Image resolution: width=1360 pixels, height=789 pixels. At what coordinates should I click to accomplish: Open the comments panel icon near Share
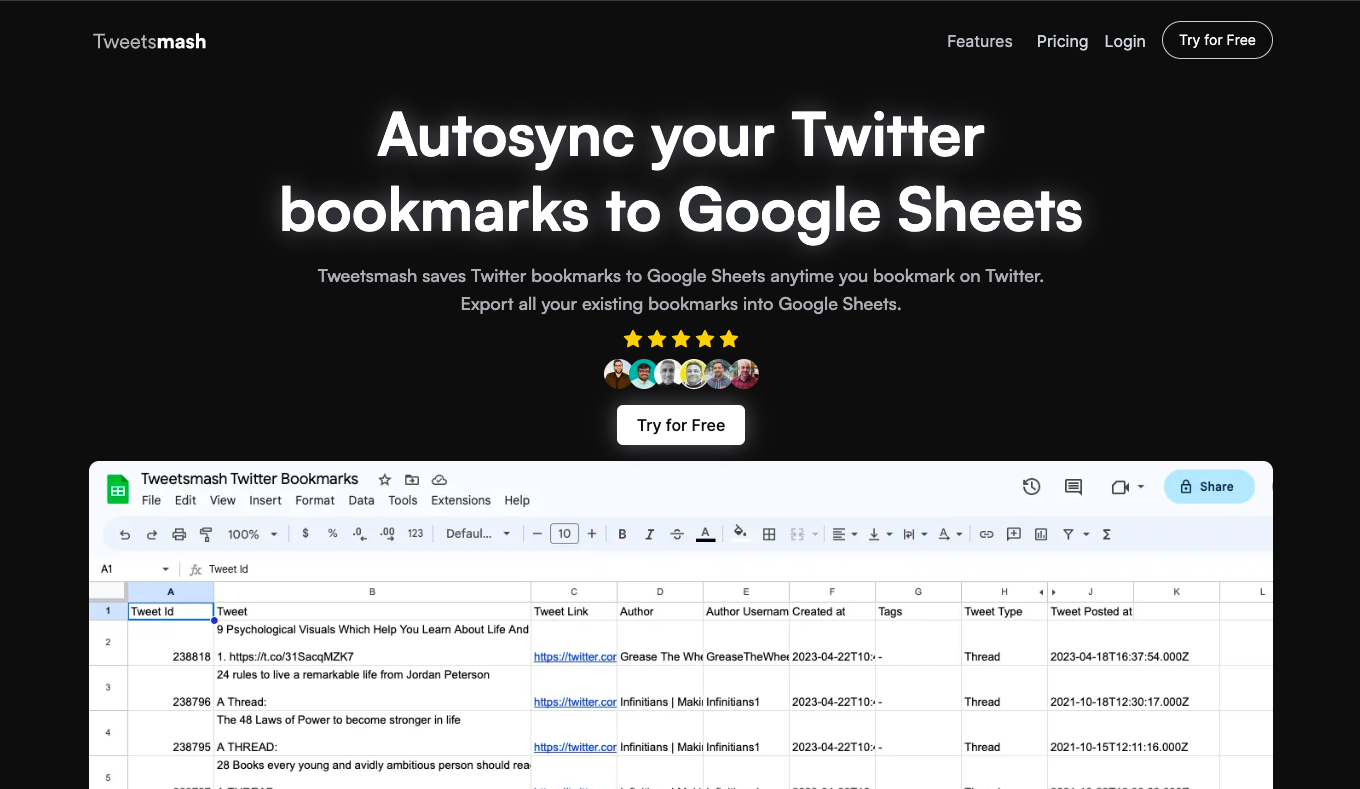point(1074,487)
